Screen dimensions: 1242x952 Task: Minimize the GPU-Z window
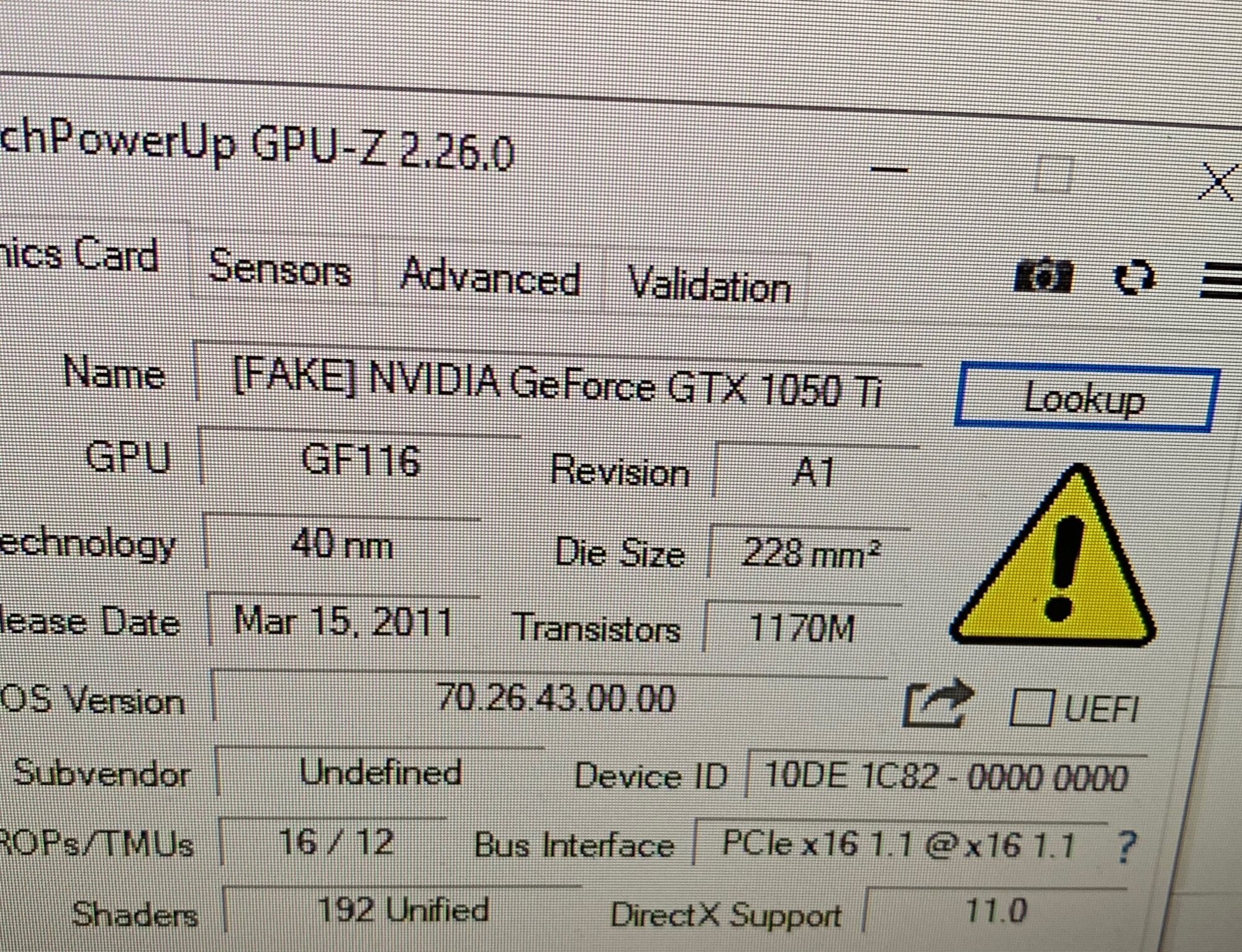click(889, 169)
